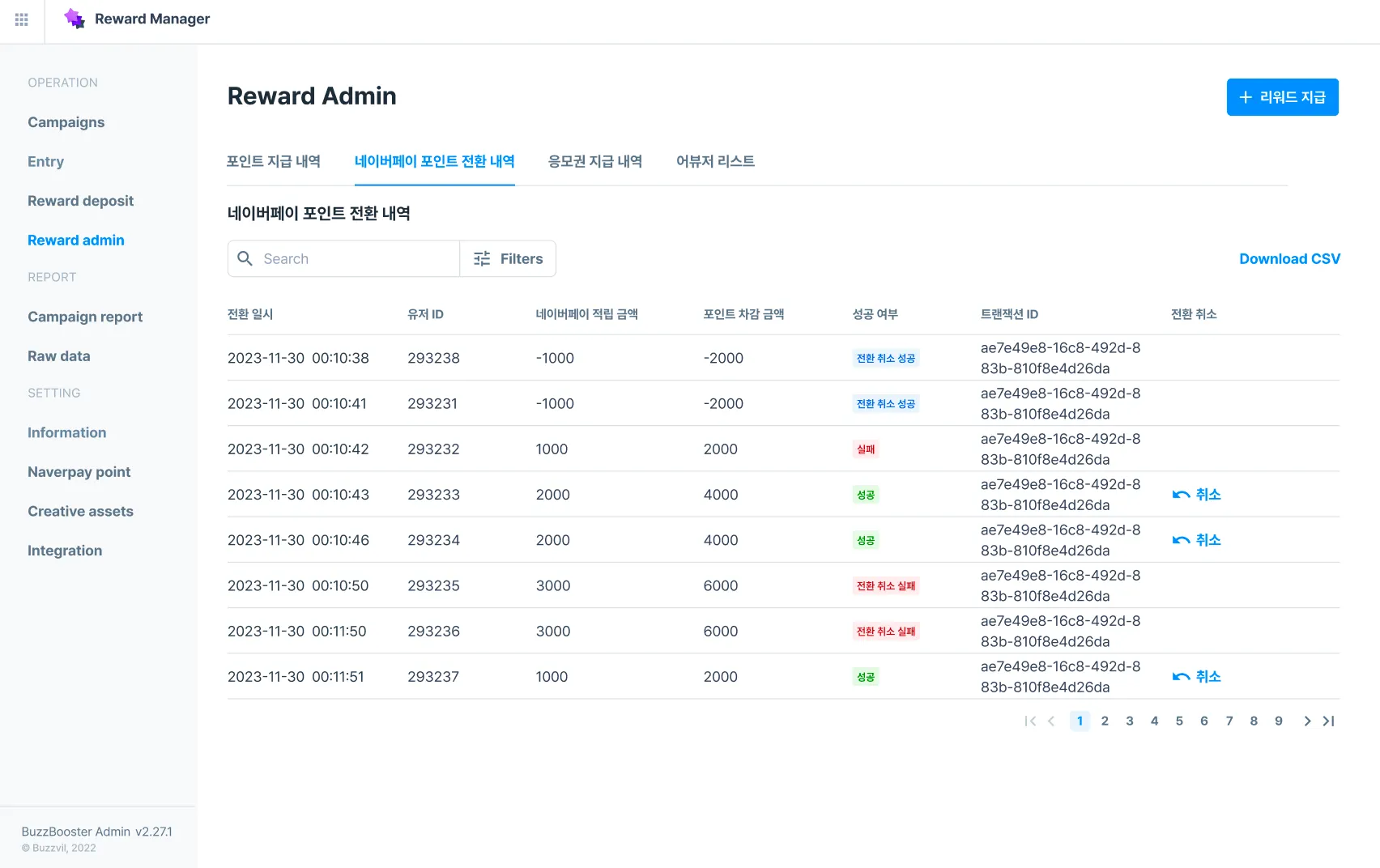Click the 리워드 지급 button

pyautogui.click(x=1282, y=97)
